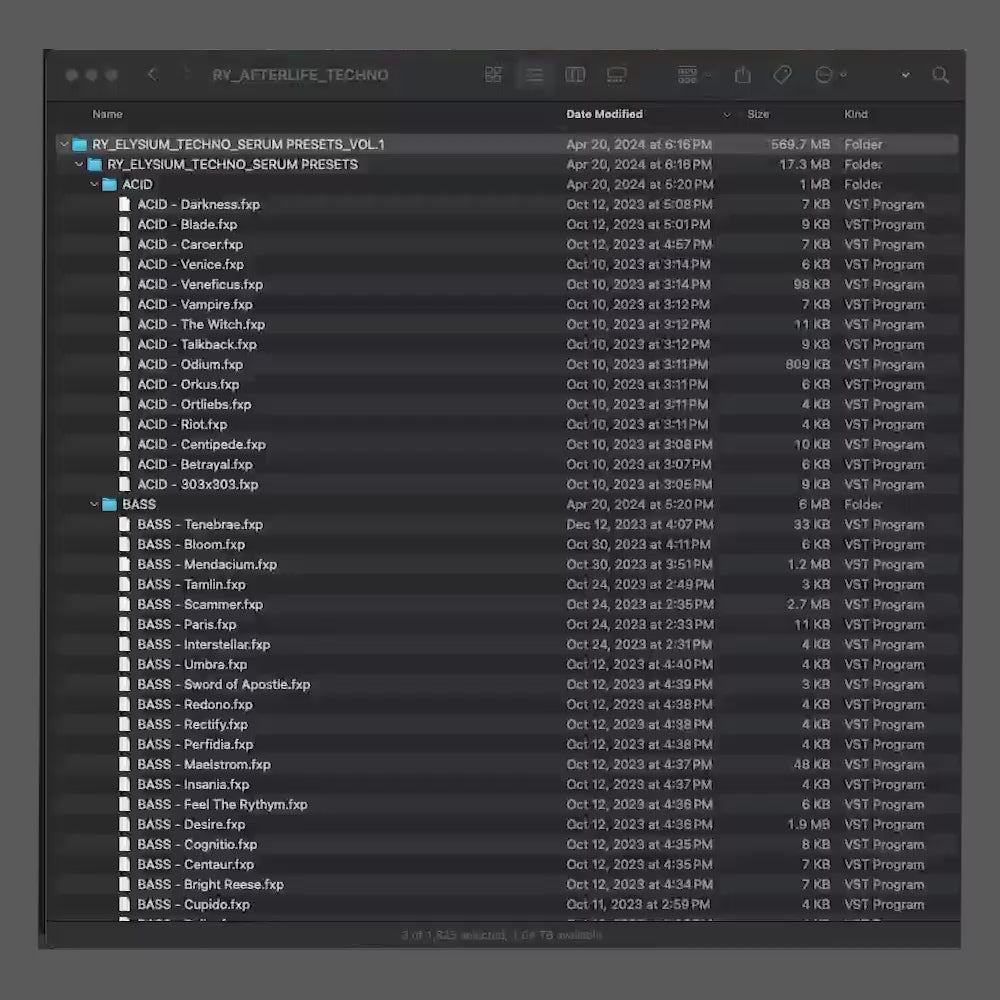1000x1000 pixels.
Task: Sort by Date Modified column header
Action: click(604, 114)
